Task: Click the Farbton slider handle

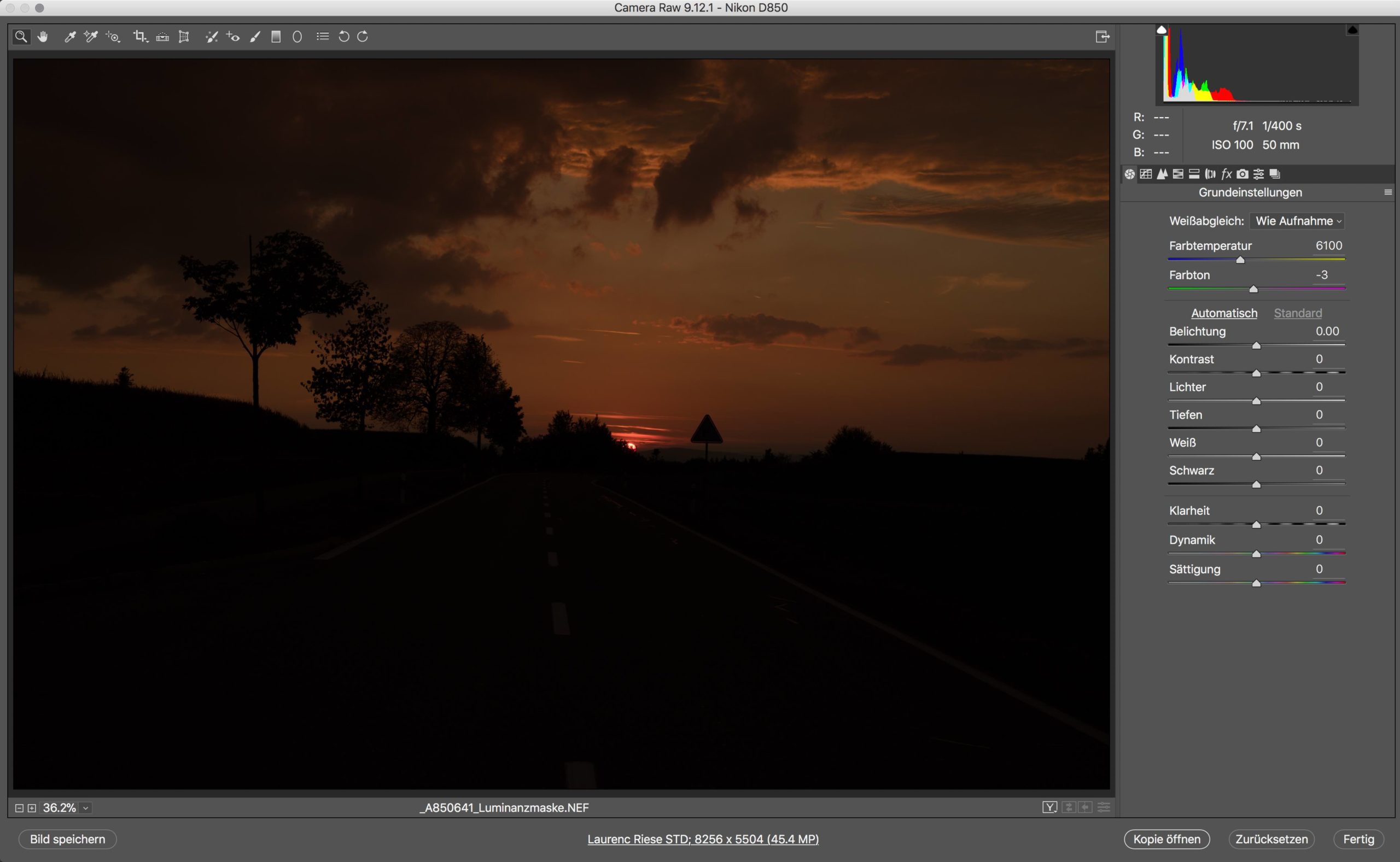Action: click(x=1253, y=290)
